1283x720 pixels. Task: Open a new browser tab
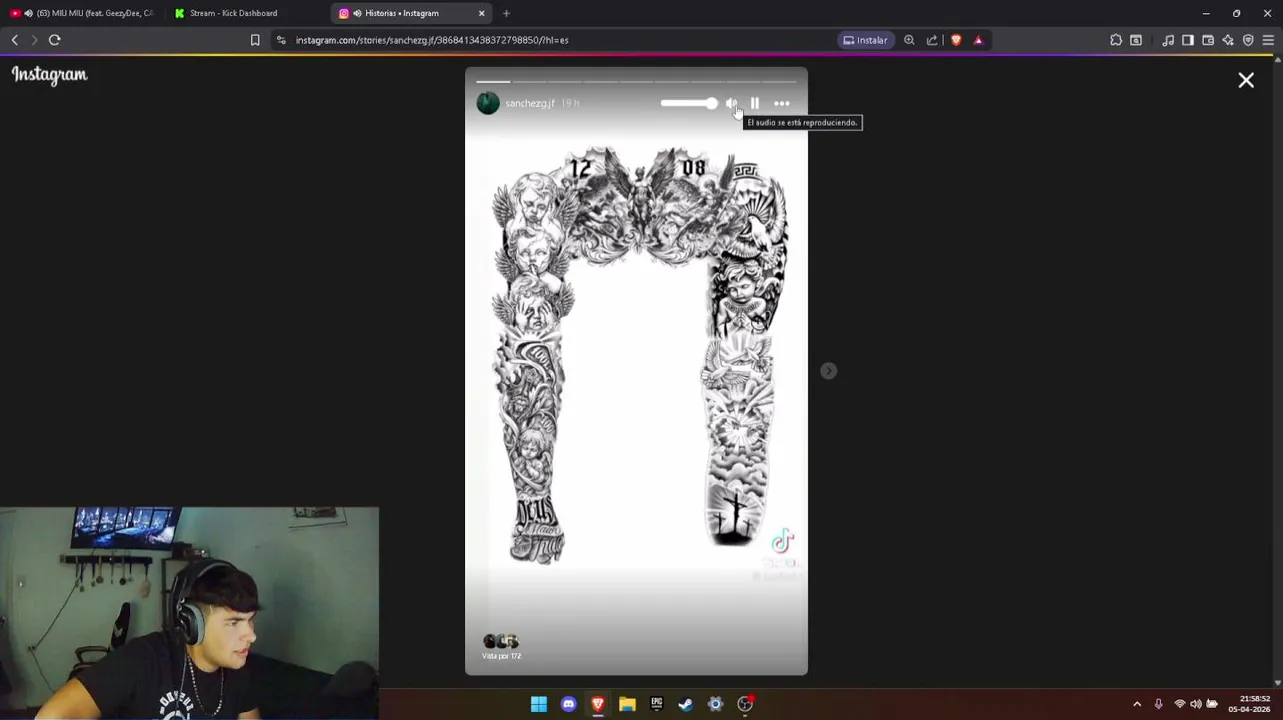click(x=506, y=13)
